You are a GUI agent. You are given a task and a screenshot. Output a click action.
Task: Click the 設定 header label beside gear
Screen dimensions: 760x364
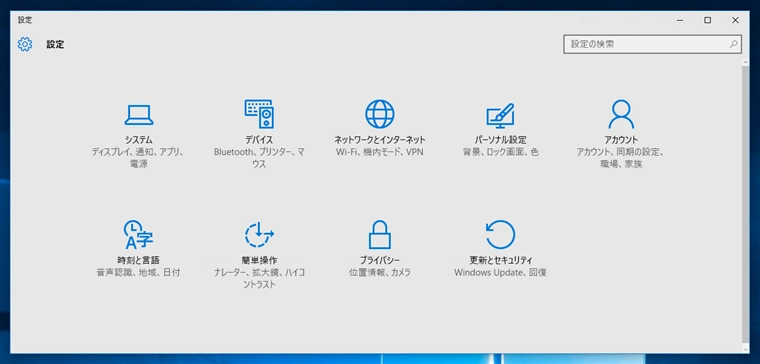[x=55, y=45]
